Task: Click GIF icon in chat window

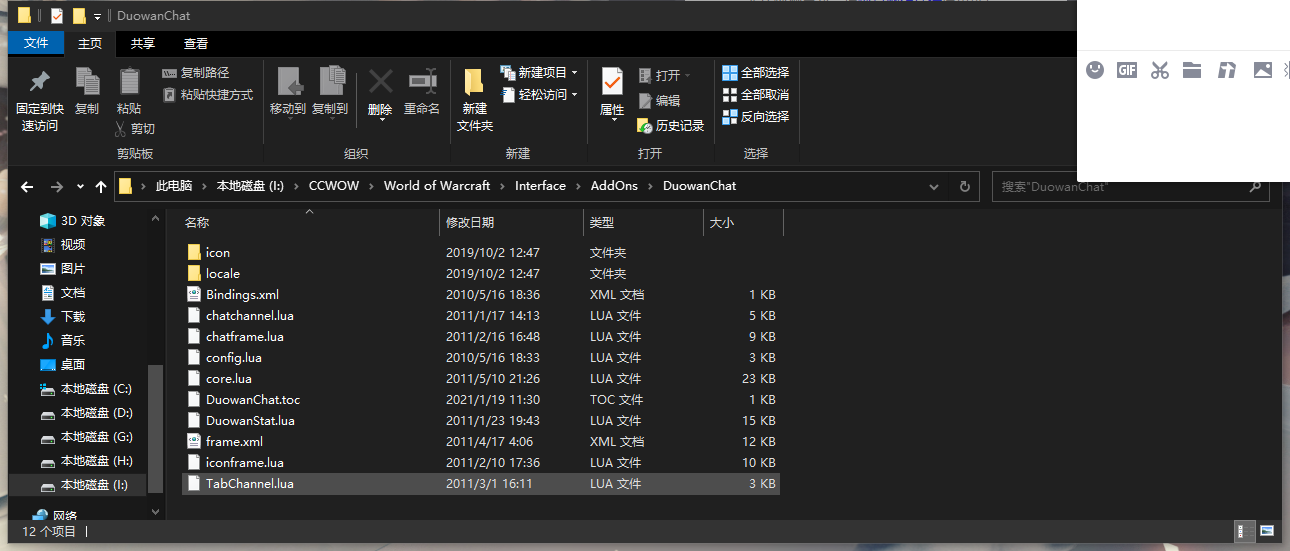Action: (1127, 70)
